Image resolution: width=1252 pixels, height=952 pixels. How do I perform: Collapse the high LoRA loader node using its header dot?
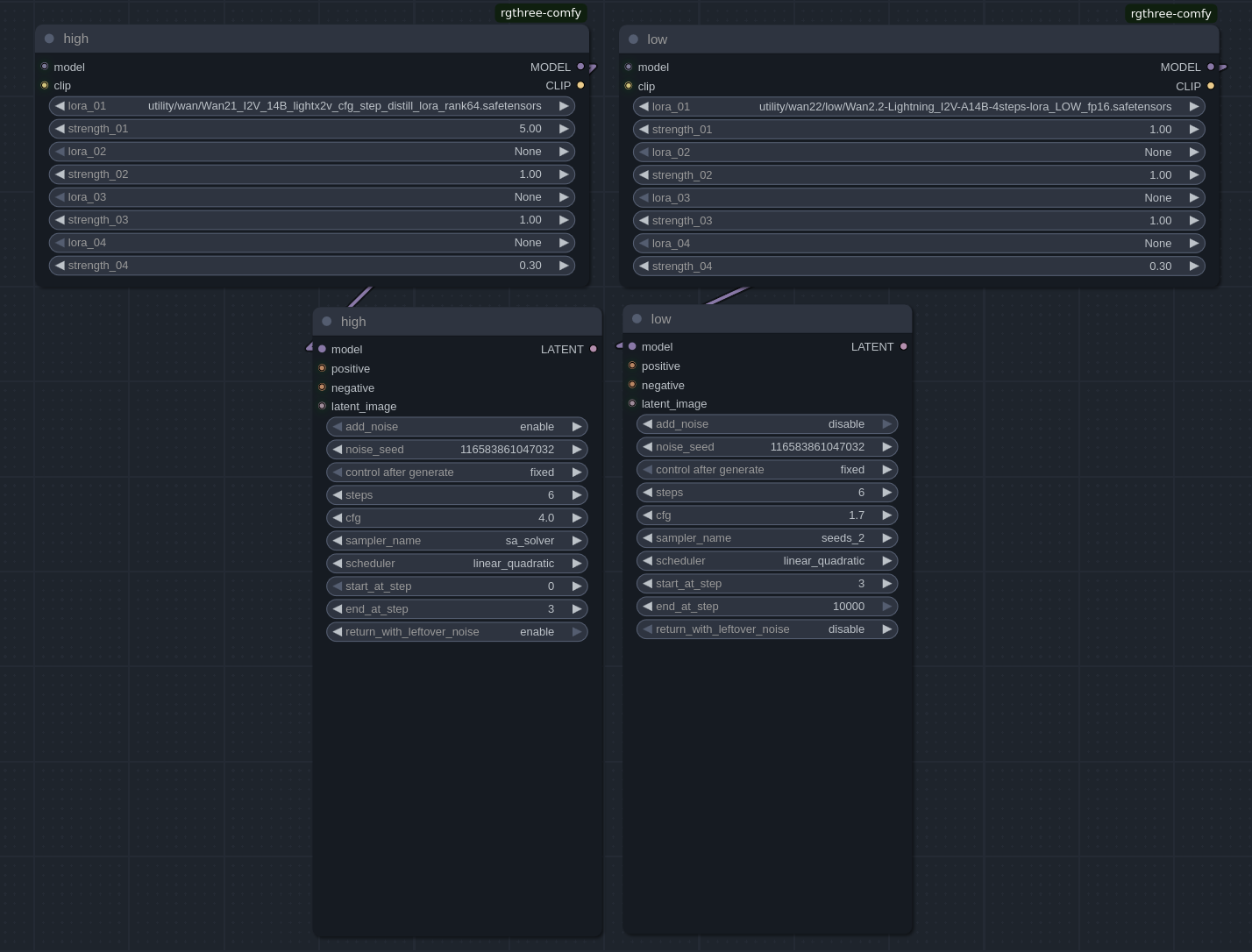click(49, 39)
